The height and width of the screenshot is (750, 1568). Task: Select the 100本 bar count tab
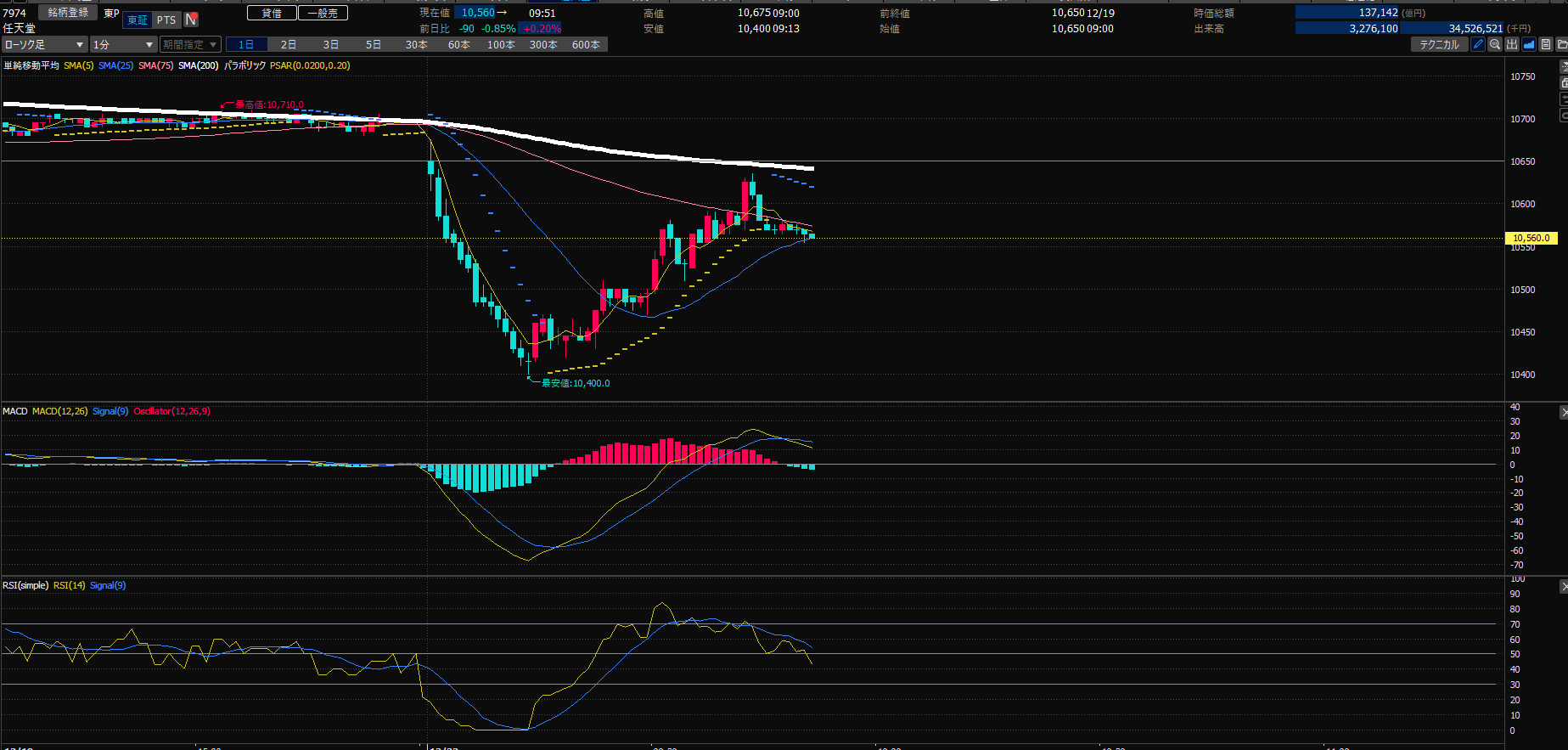tap(501, 45)
